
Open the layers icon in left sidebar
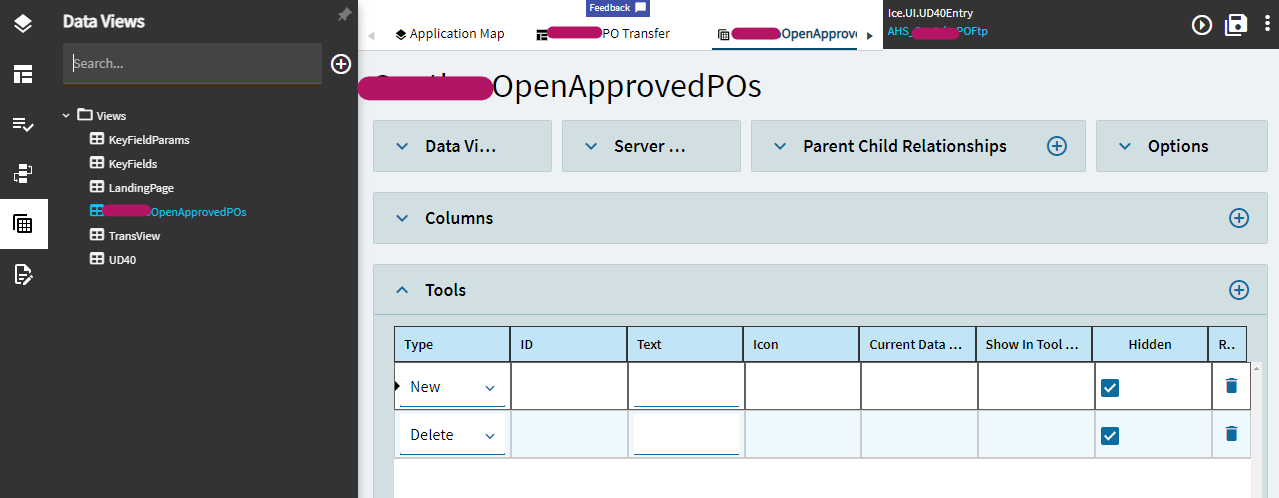tap(23, 22)
